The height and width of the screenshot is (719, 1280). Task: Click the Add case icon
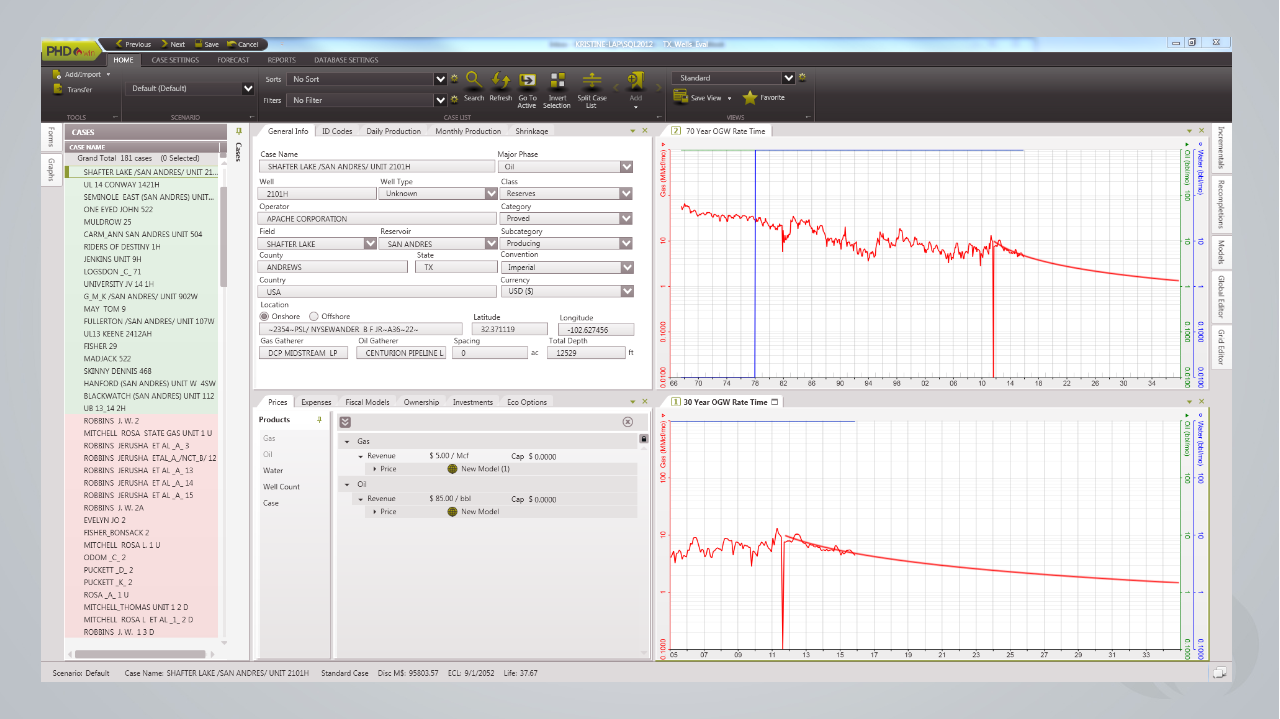coord(635,82)
